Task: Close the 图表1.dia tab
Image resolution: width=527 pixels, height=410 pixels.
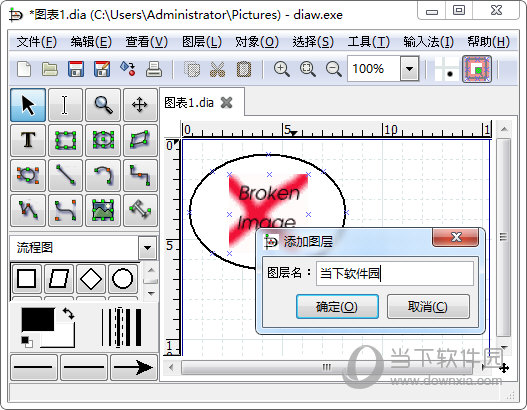Action: 227,102
